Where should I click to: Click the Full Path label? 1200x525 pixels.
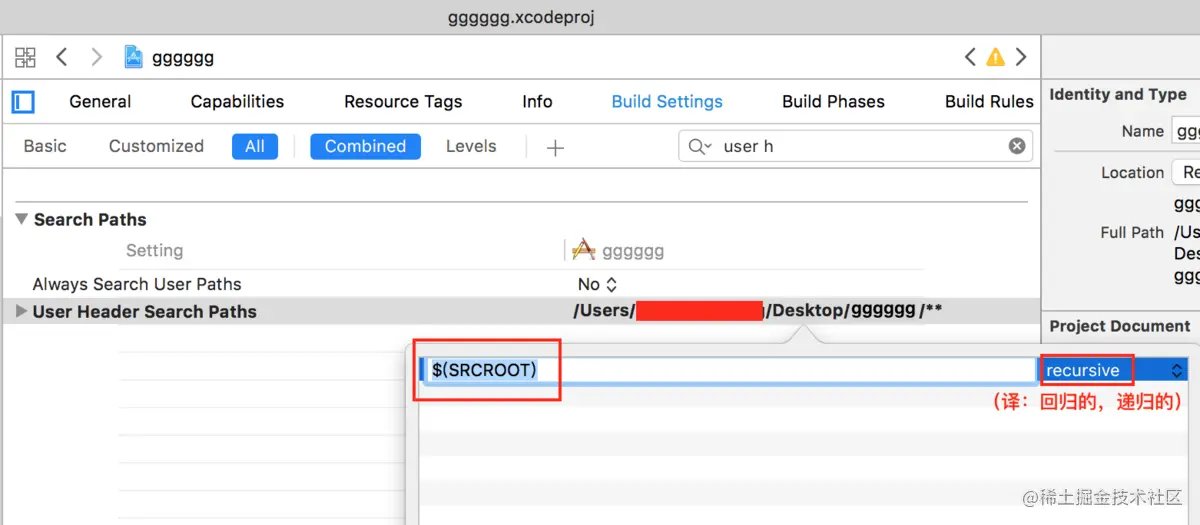tap(1132, 232)
